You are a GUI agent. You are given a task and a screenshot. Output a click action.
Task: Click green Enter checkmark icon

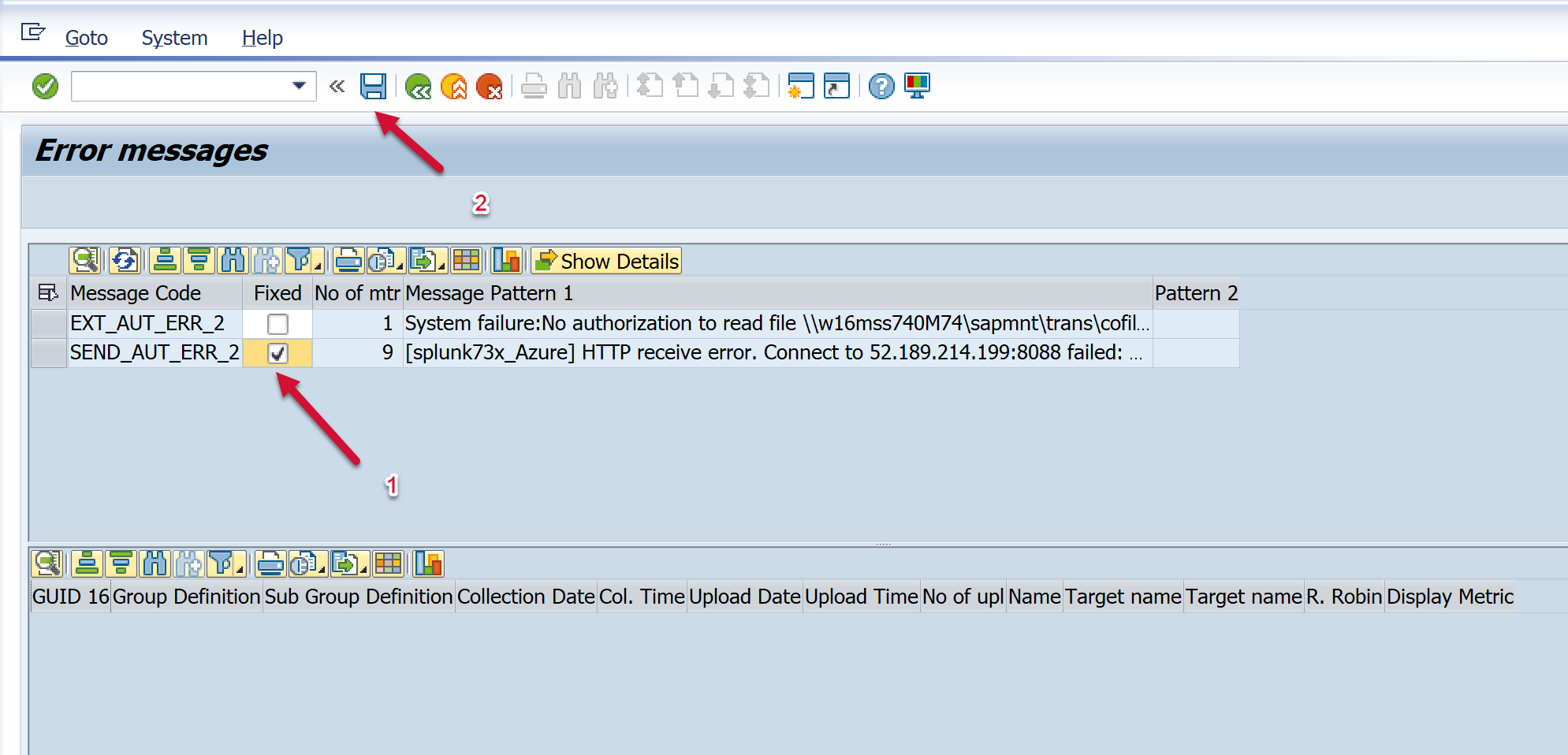tap(46, 86)
